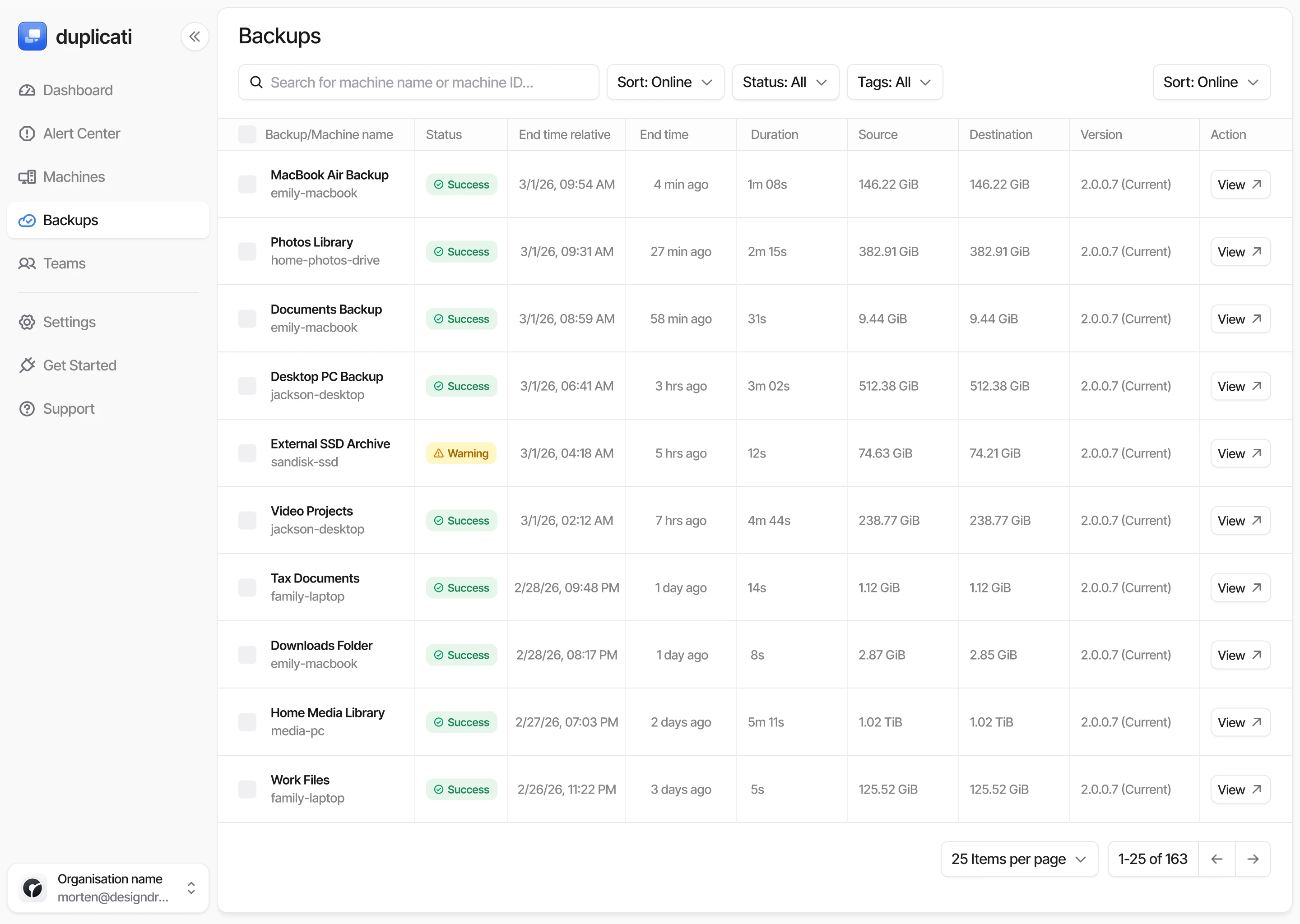Click the Alert Center exclamation icon

[27, 134]
